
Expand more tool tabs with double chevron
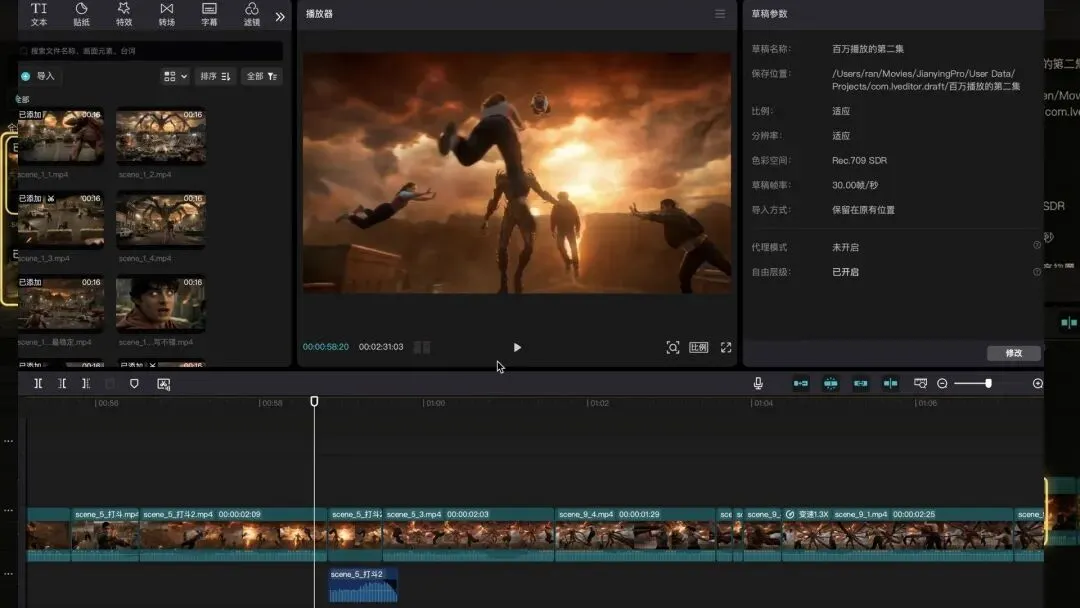coord(280,16)
